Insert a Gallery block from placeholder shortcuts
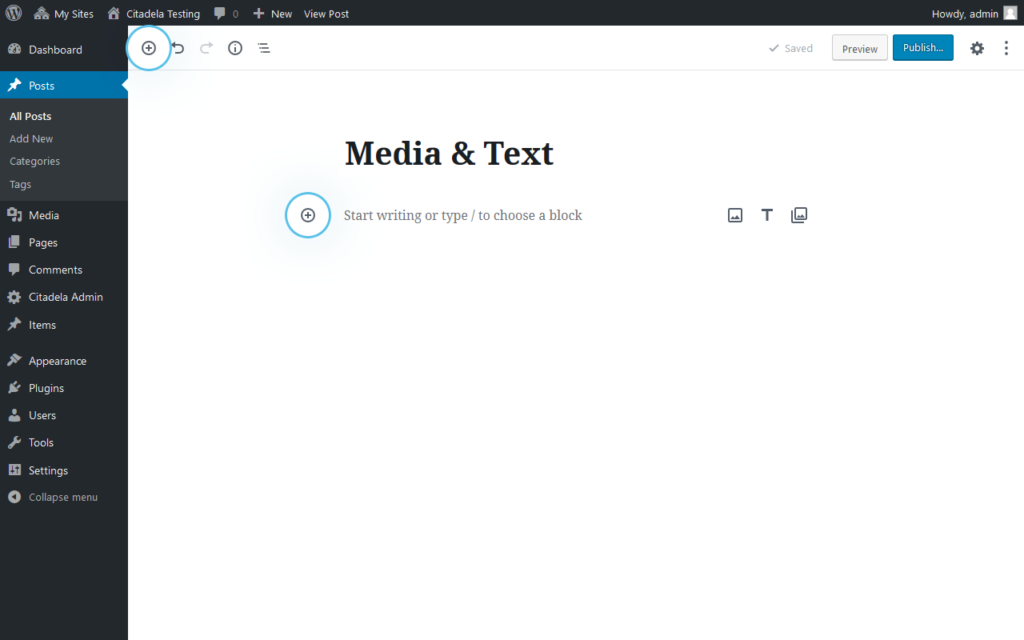The image size is (1024, 640). point(799,214)
